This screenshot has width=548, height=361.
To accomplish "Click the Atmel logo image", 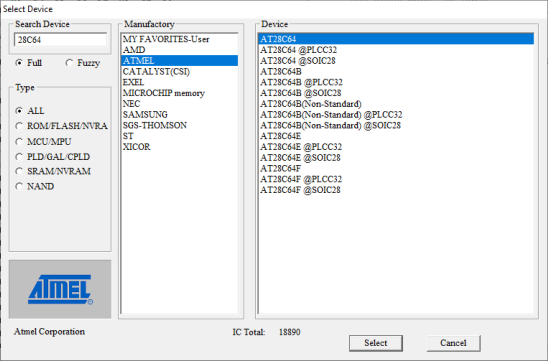I will coord(60,289).
